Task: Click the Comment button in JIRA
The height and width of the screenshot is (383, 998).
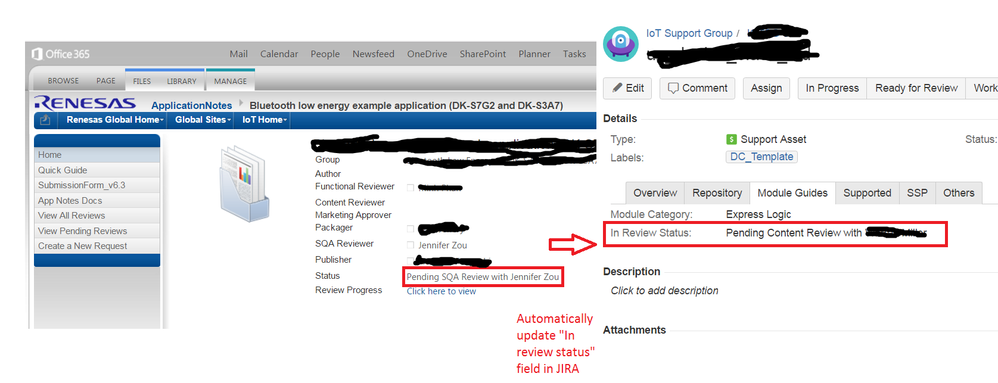Action: [x=697, y=88]
